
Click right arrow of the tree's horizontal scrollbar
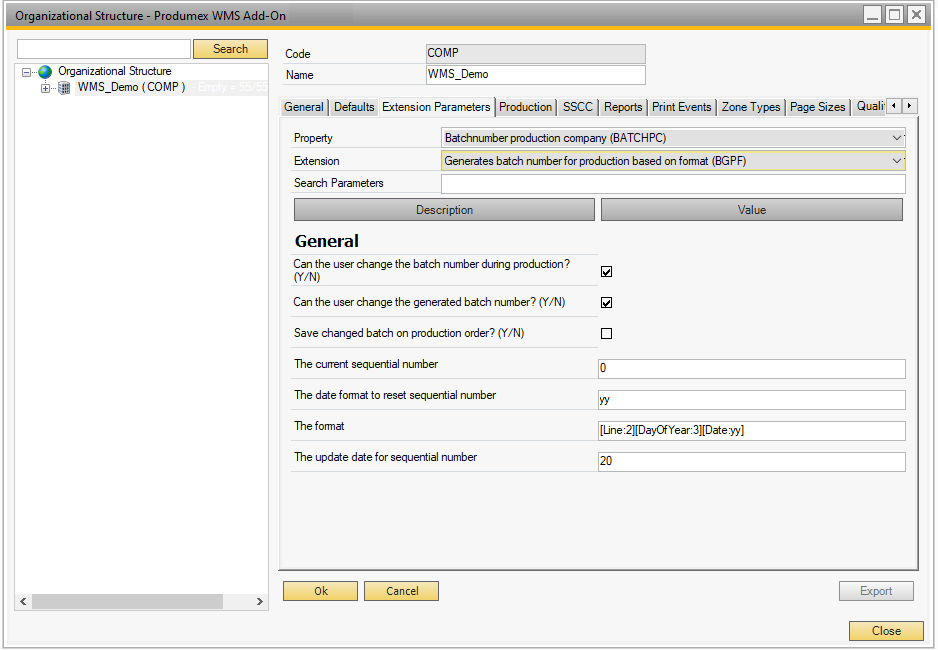(x=260, y=602)
